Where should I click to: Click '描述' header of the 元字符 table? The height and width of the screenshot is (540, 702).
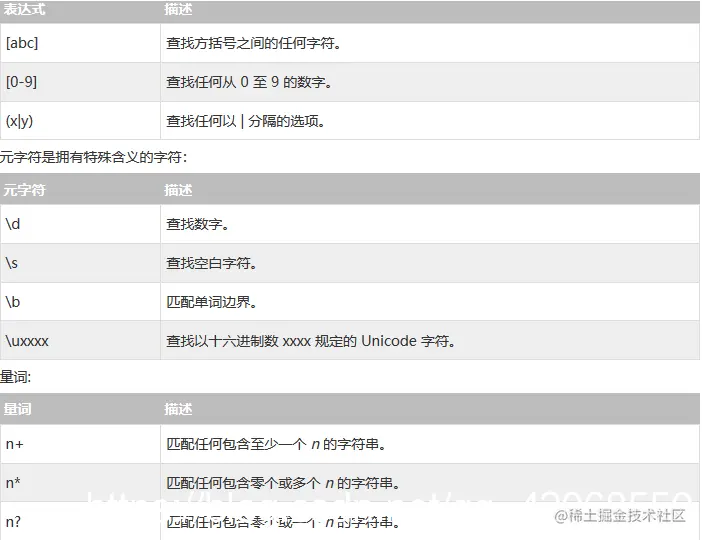(178, 190)
